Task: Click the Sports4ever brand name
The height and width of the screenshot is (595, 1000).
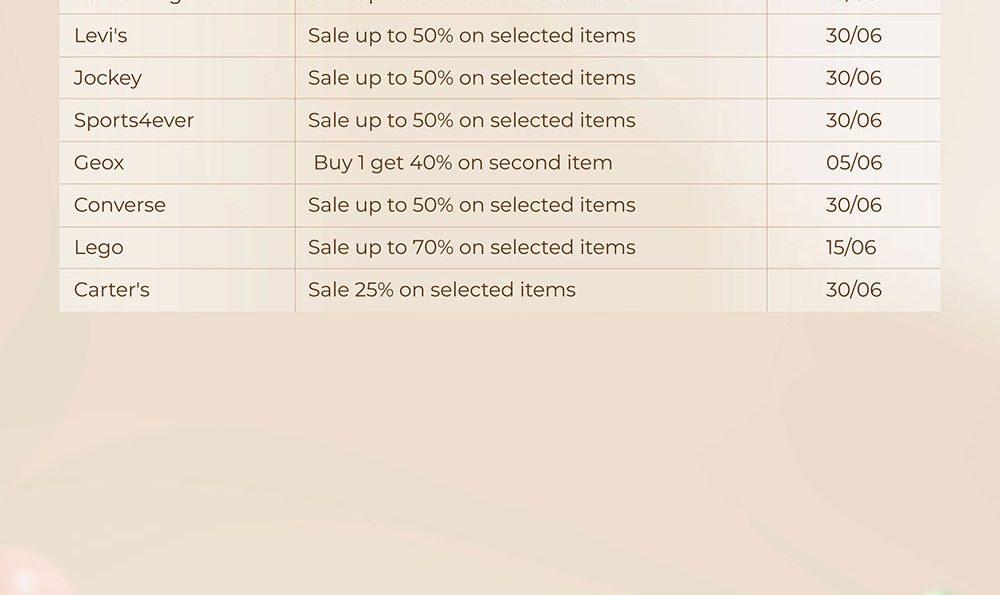Action: point(134,121)
